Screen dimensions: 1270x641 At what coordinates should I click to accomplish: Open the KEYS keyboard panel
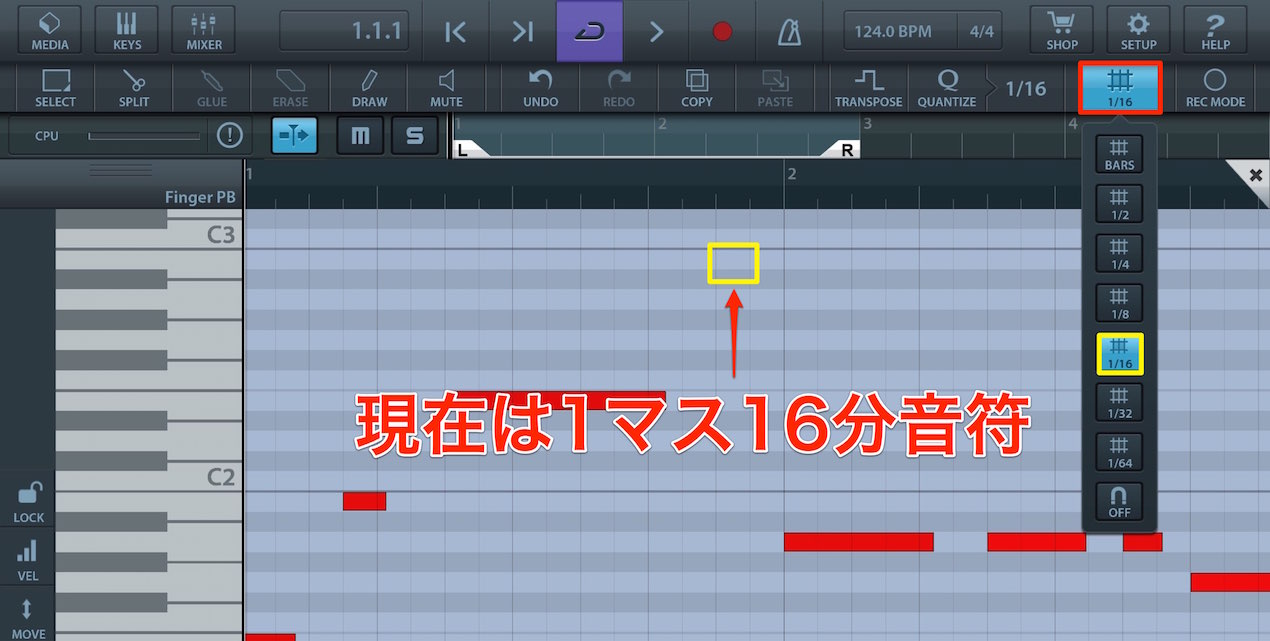[x=127, y=30]
